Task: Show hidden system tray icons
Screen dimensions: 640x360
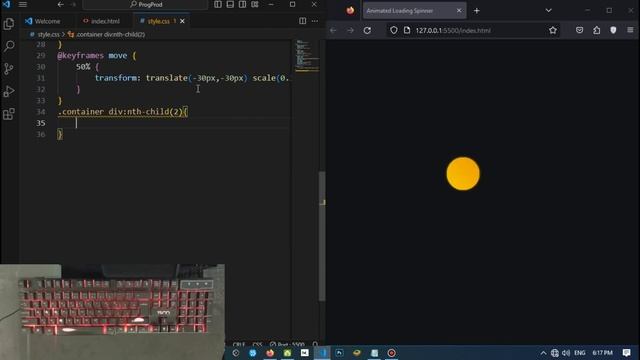Action: pyautogui.click(x=543, y=353)
